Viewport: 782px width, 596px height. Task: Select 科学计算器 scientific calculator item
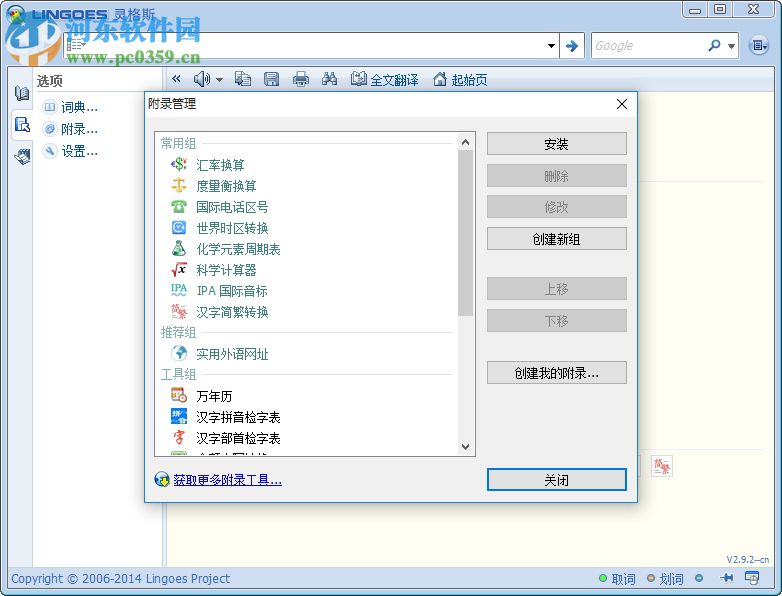coord(226,270)
